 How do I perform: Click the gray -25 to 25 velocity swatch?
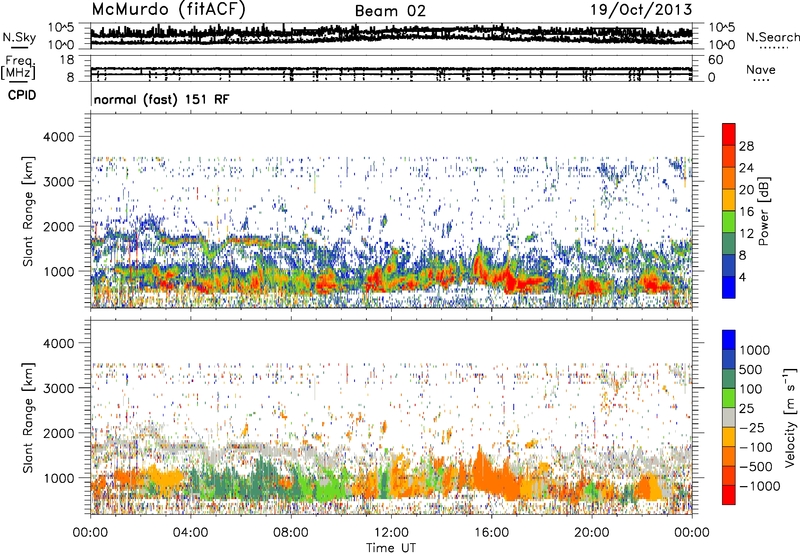(x=729, y=417)
